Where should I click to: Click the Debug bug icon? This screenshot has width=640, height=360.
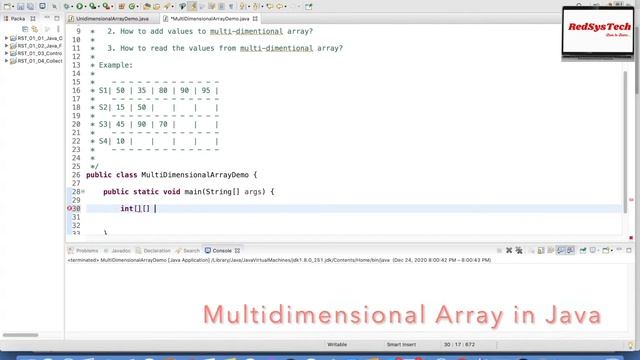pos(66,6)
